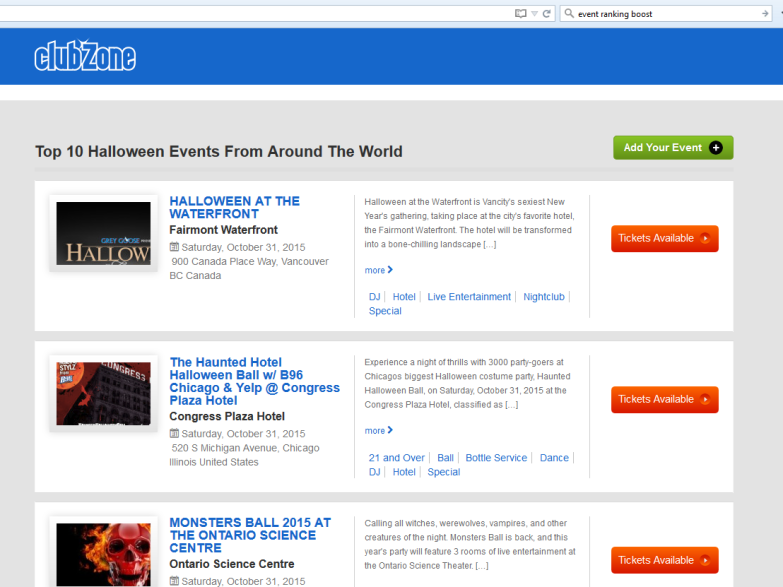
Task: Click DJ tag on Waterfront event
Action: 375,297
